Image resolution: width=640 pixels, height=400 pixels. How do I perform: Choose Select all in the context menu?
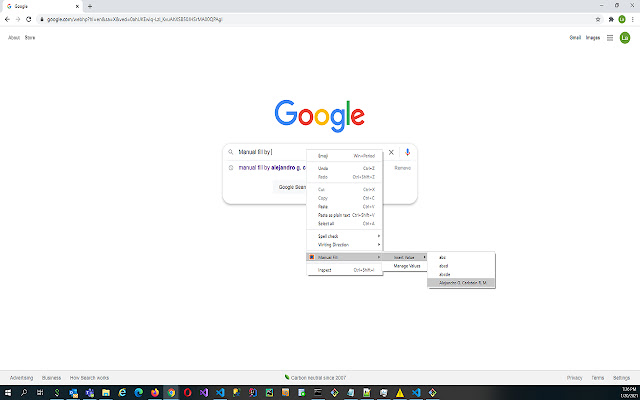[x=344, y=224]
